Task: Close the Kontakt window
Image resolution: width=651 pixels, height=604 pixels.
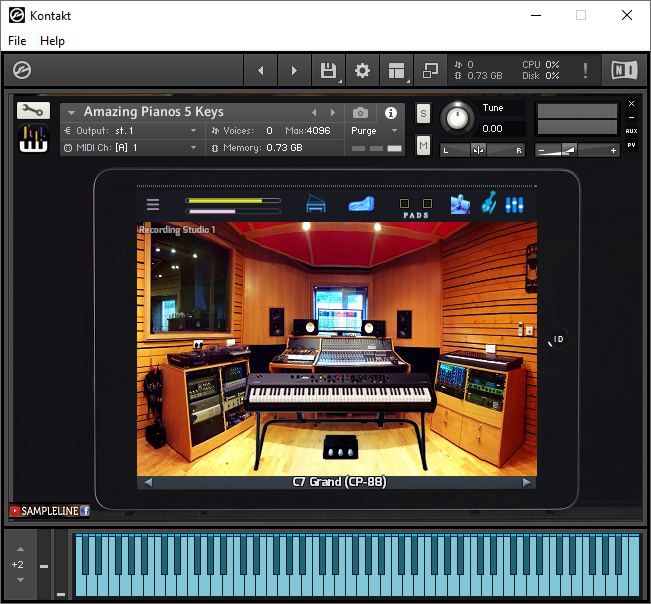Action: [x=627, y=15]
